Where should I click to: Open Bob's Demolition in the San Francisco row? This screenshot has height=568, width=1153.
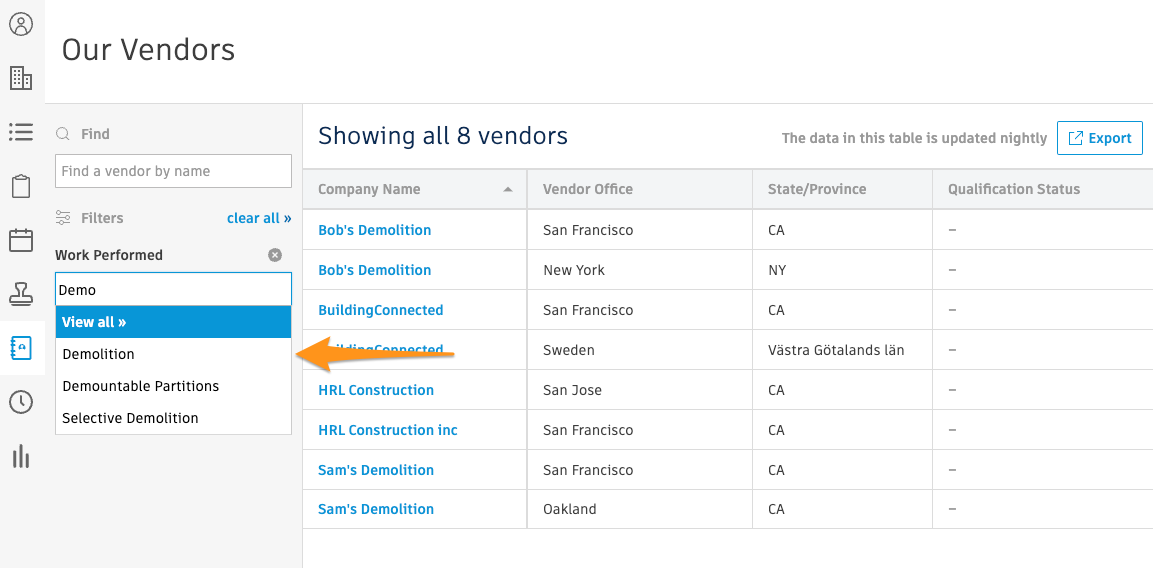[374, 230]
